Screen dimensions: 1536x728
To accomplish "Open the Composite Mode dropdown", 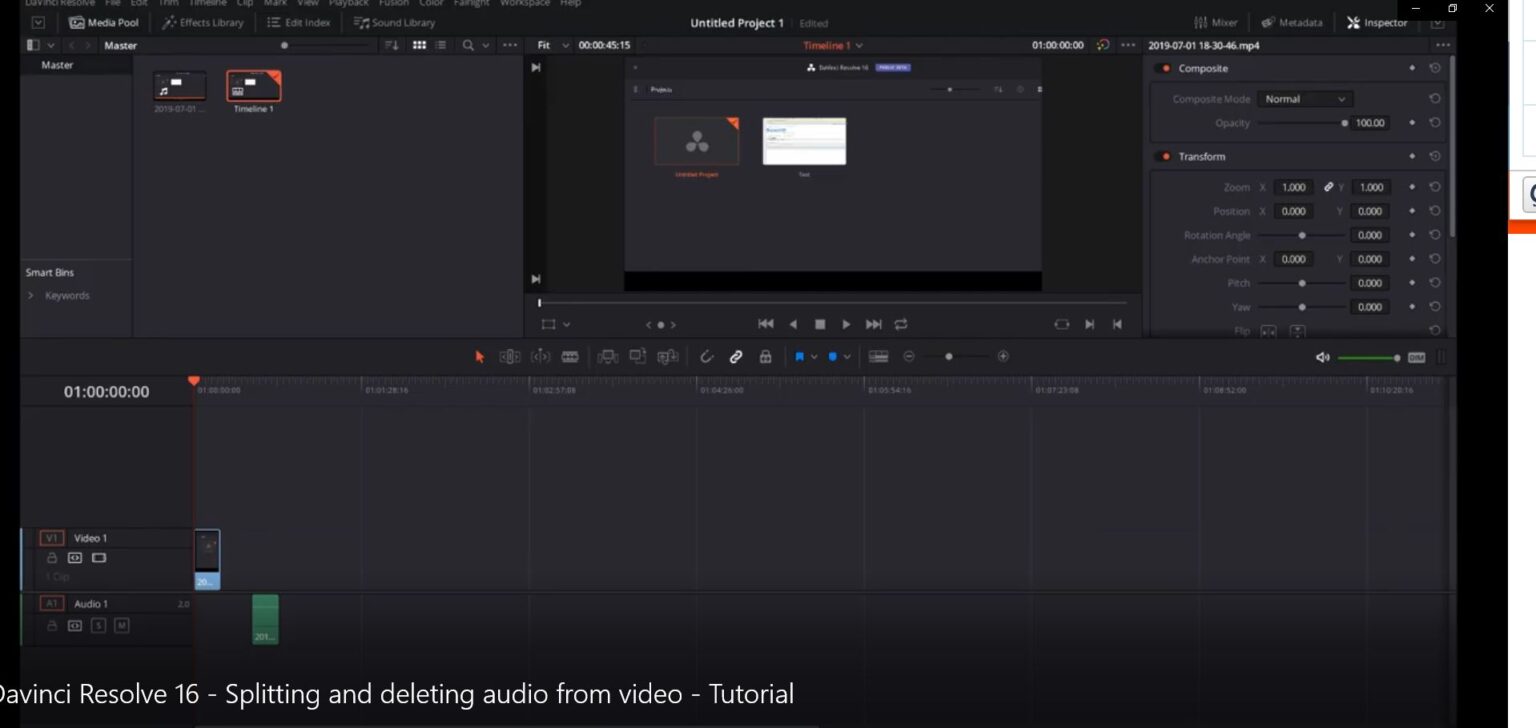I will [x=1305, y=98].
